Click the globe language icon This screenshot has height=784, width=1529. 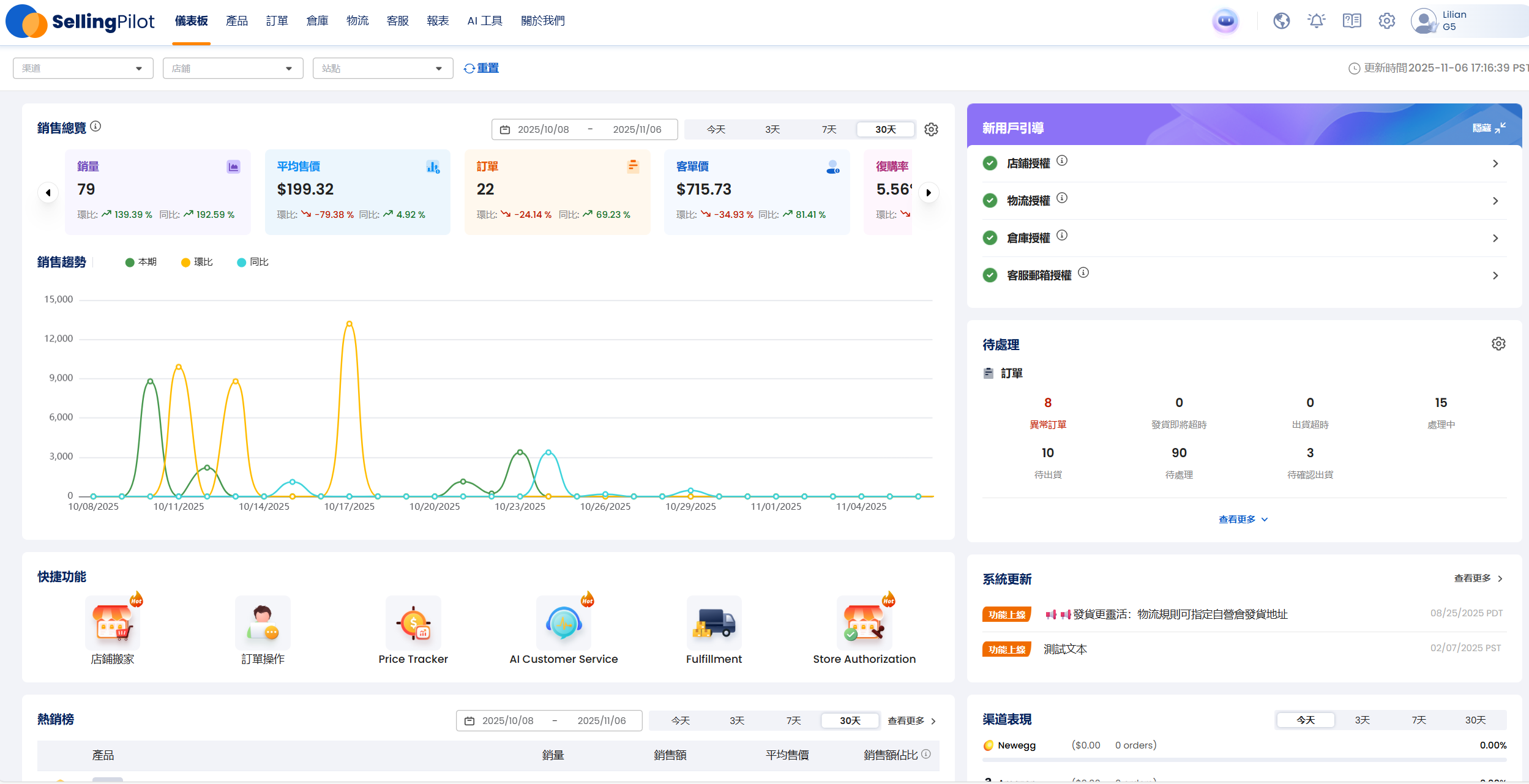click(x=1282, y=21)
